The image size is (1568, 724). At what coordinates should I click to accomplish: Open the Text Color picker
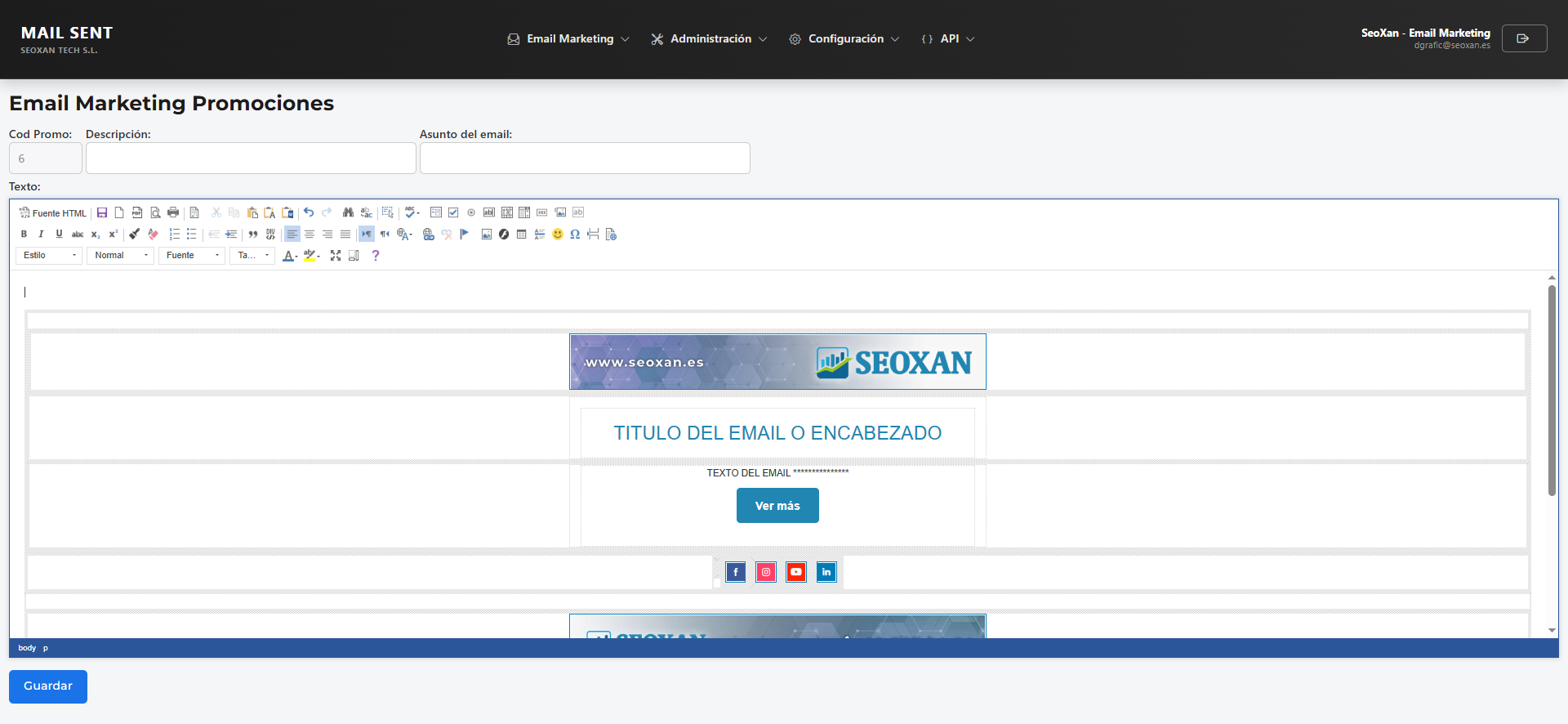[x=290, y=255]
